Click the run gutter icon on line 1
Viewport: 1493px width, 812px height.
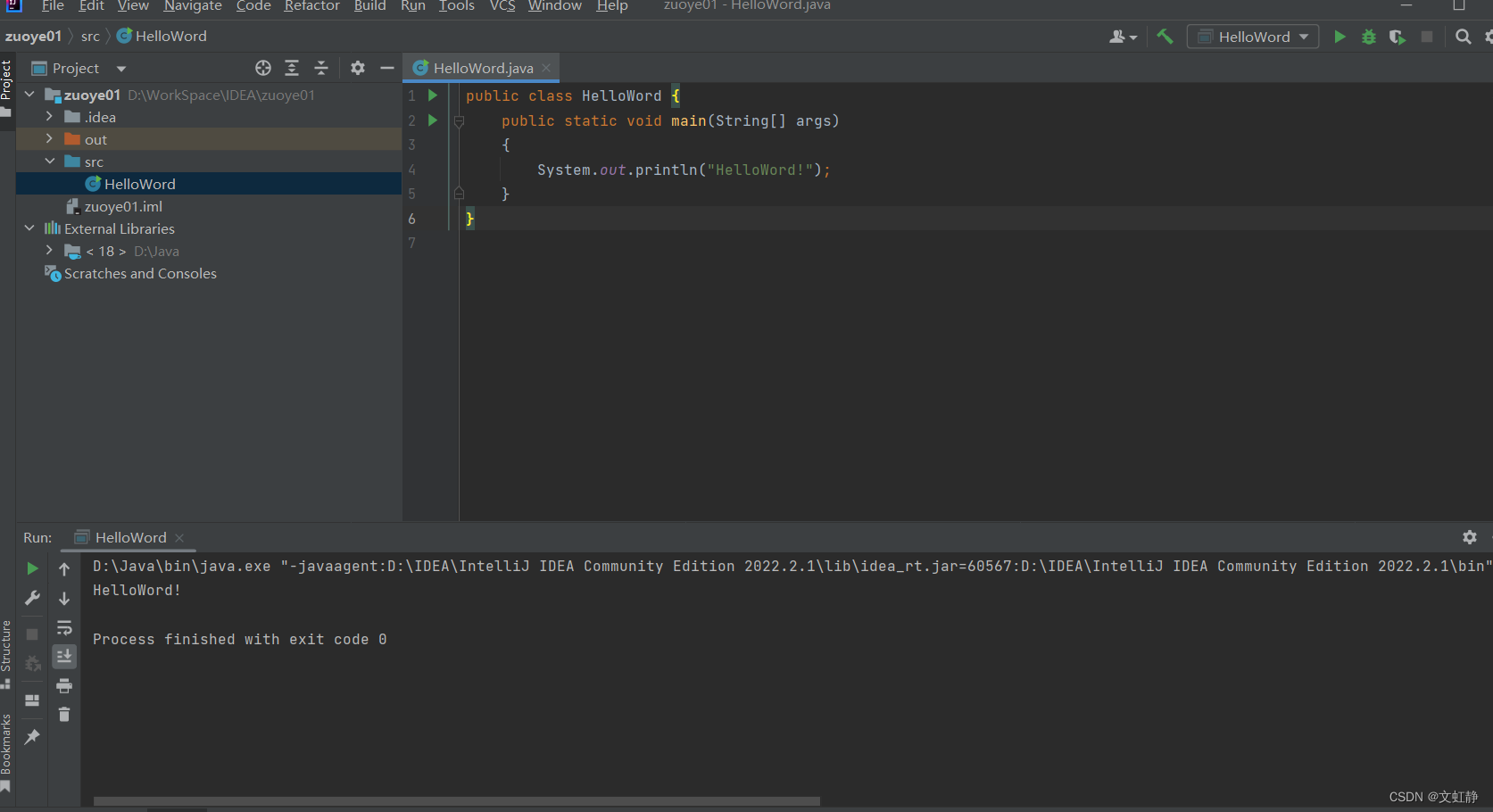click(432, 95)
